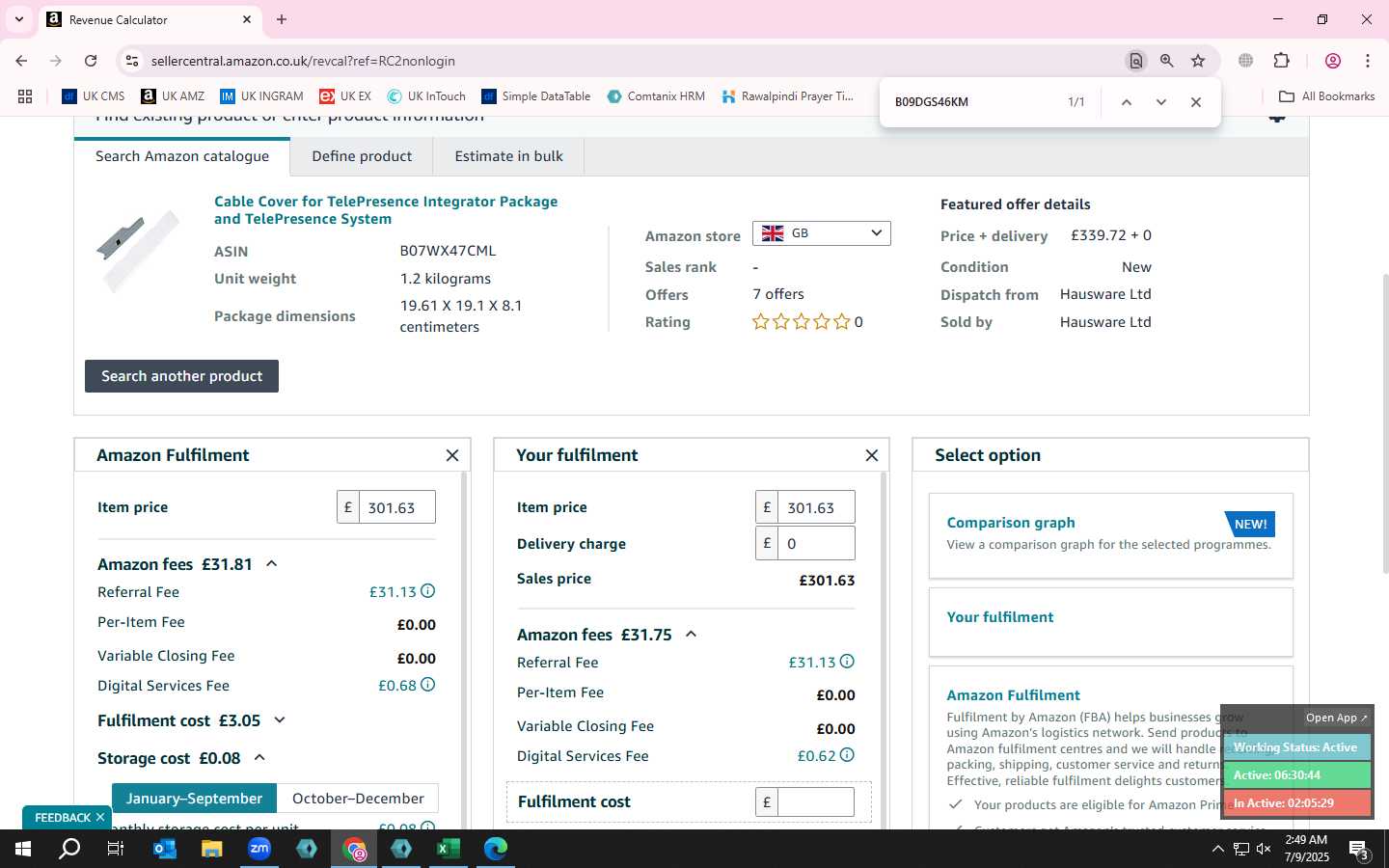Screen dimensions: 1389x868
Task: Open the Amazon store GB dropdown
Action: point(822,233)
